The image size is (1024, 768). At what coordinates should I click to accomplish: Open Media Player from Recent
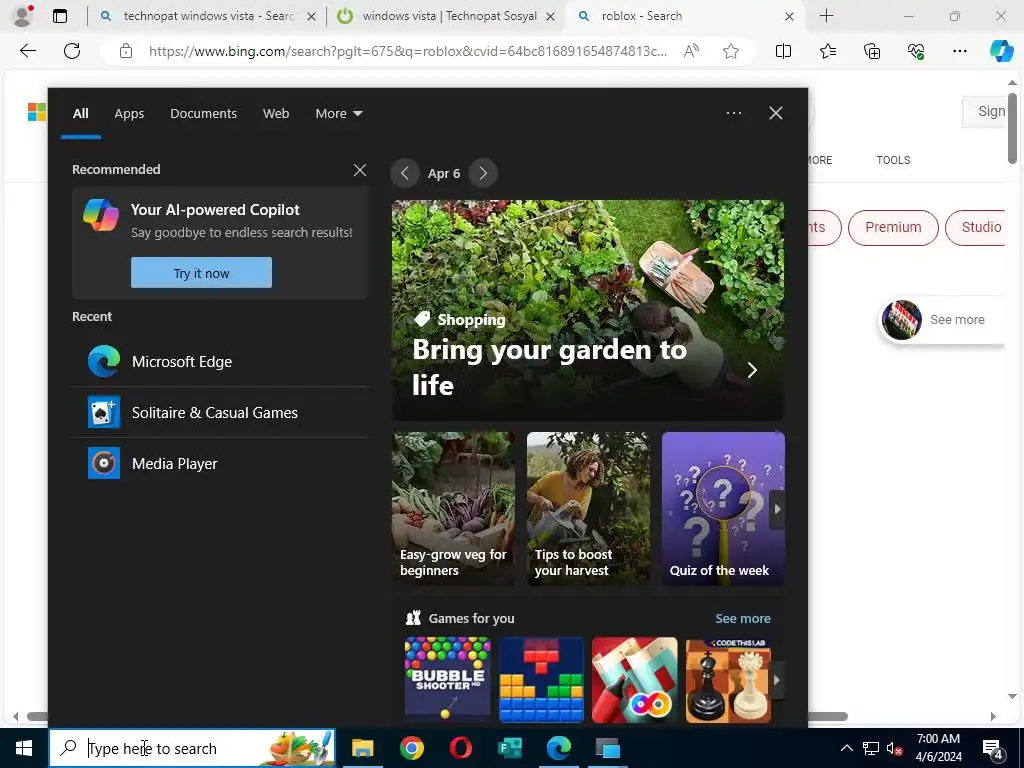point(220,463)
